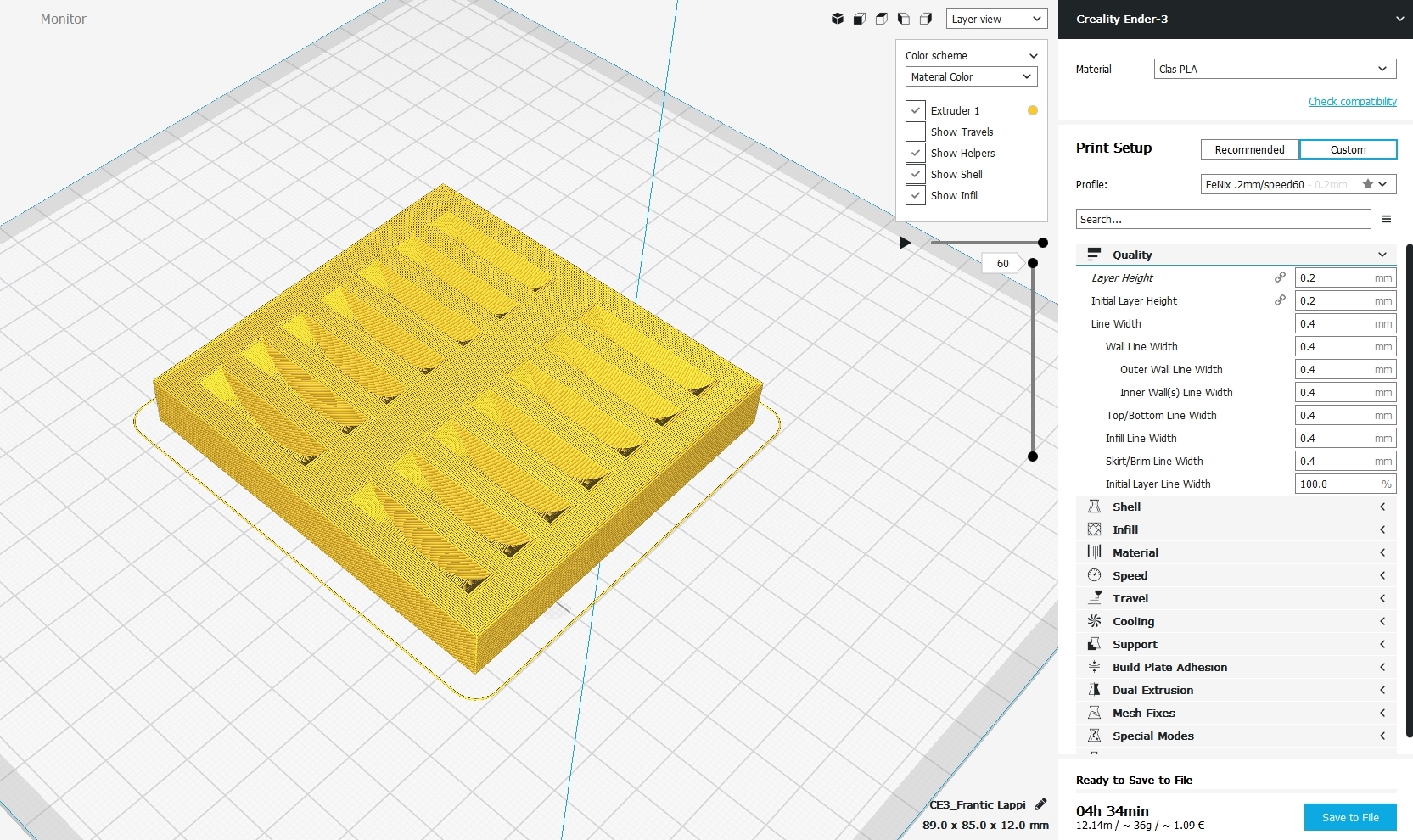Click the Special Modes icon
The width and height of the screenshot is (1413, 840).
1094,736
